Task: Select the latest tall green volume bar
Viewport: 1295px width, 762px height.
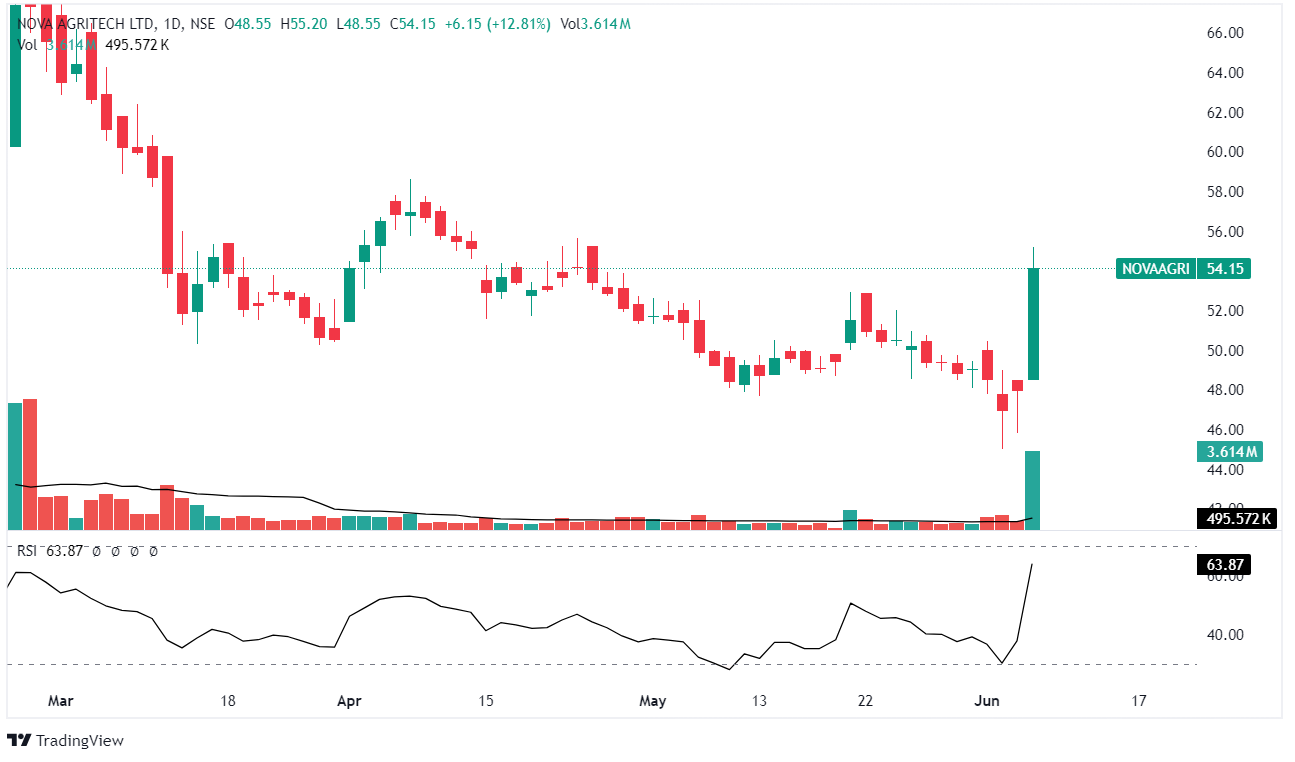Action: click(x=1033, y=490)
